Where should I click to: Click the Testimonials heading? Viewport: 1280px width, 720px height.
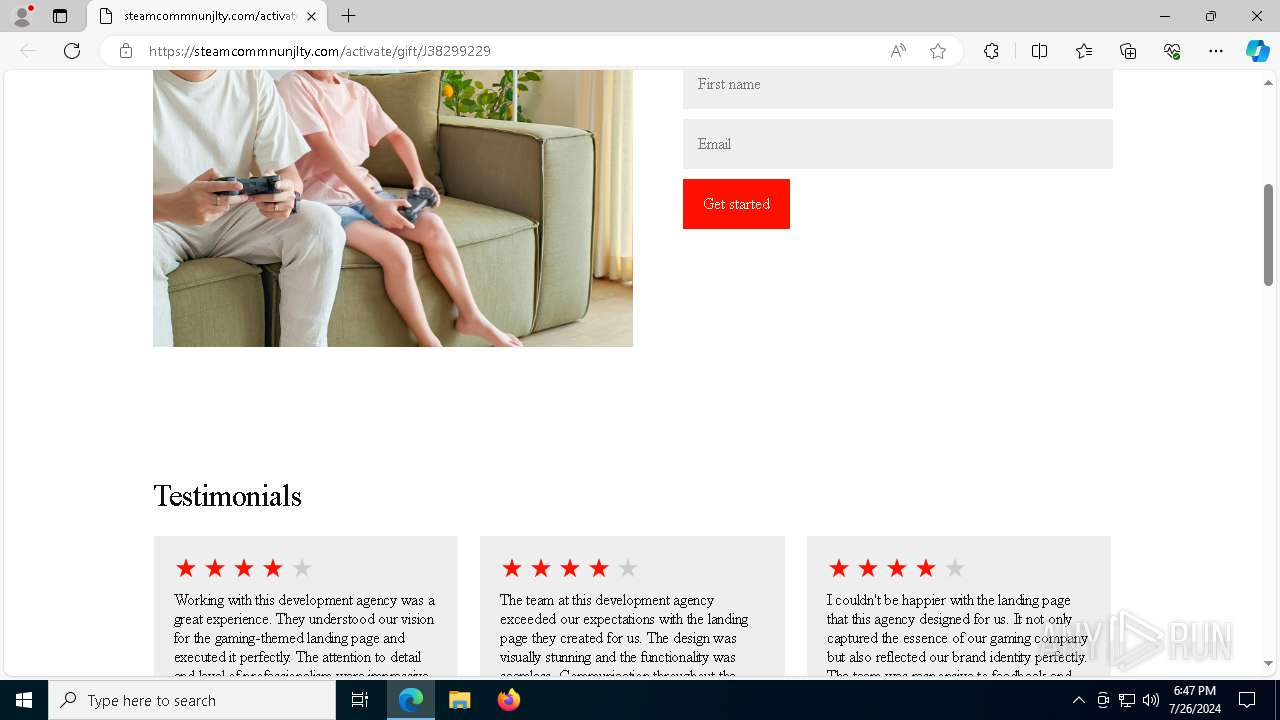[x=227, y=496]
